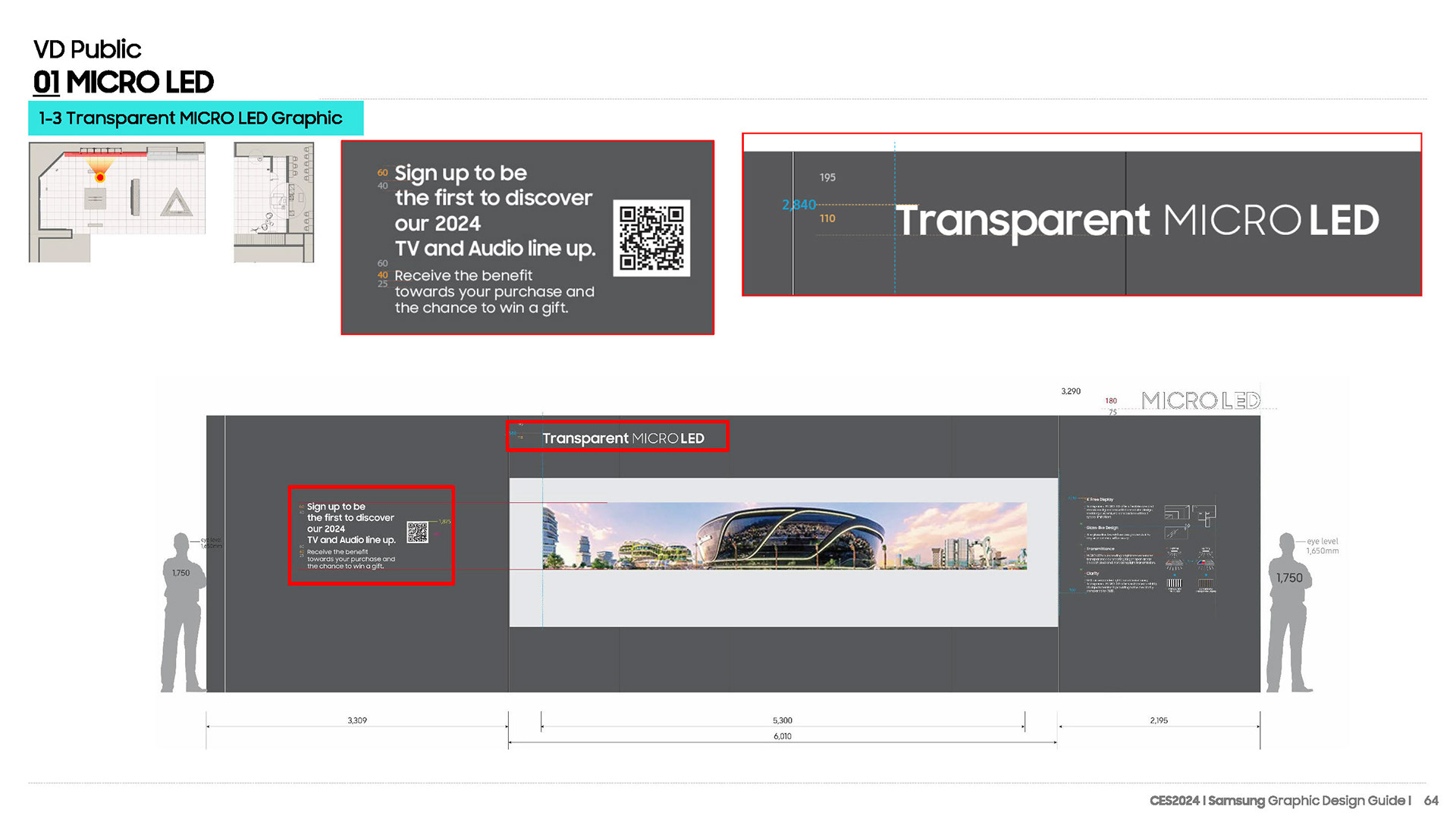Viewport: 1456px width, 819px height.
Task: Click the '5,300' width dimension
Action: [783, 720]
